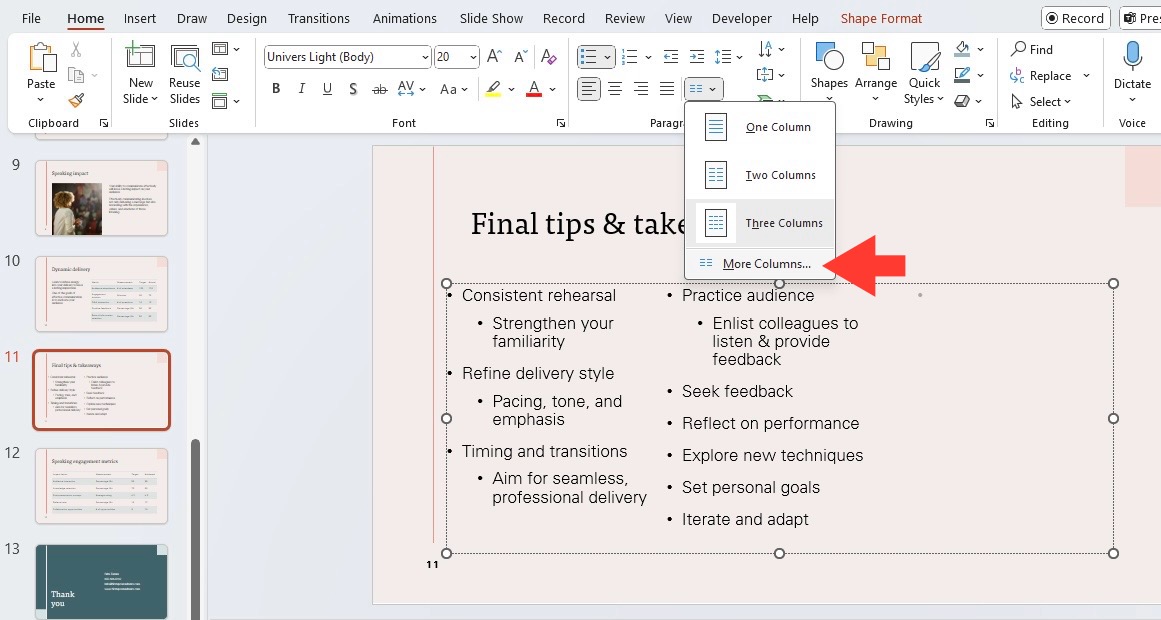This screenshot has height=620, width=1161.
Task: Open the slide Layout options
Action: 225,49
